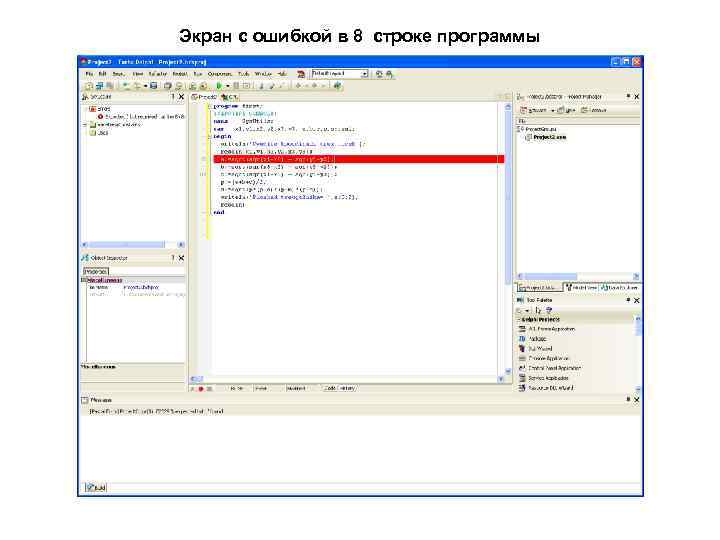
Task: Select Package in the Tool Palette
Action: tap(533, 339)
